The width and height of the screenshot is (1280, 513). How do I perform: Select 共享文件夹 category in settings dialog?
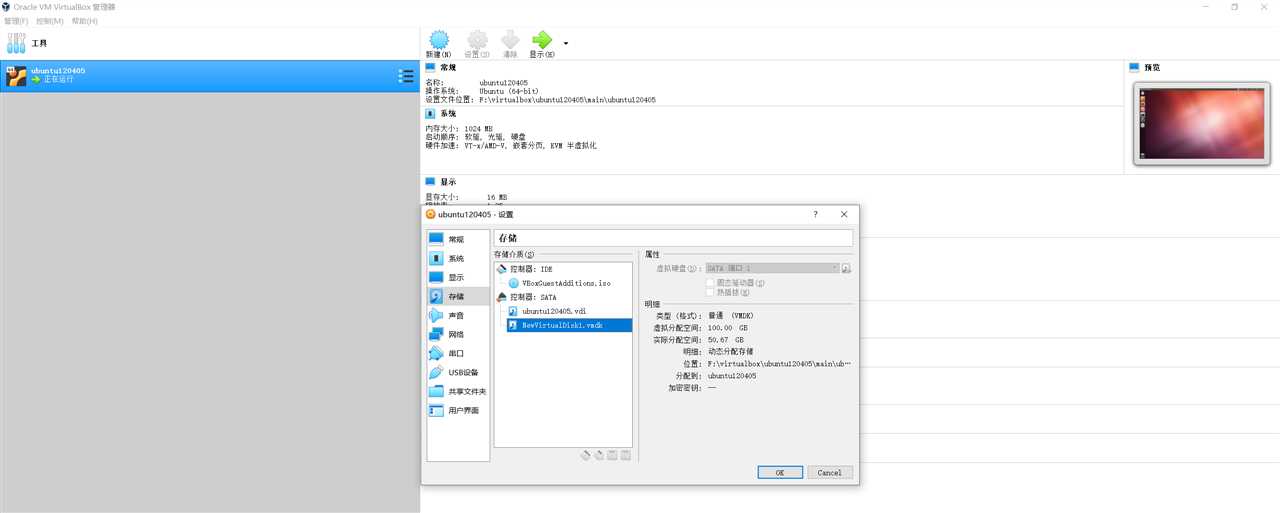click(457, 391)
